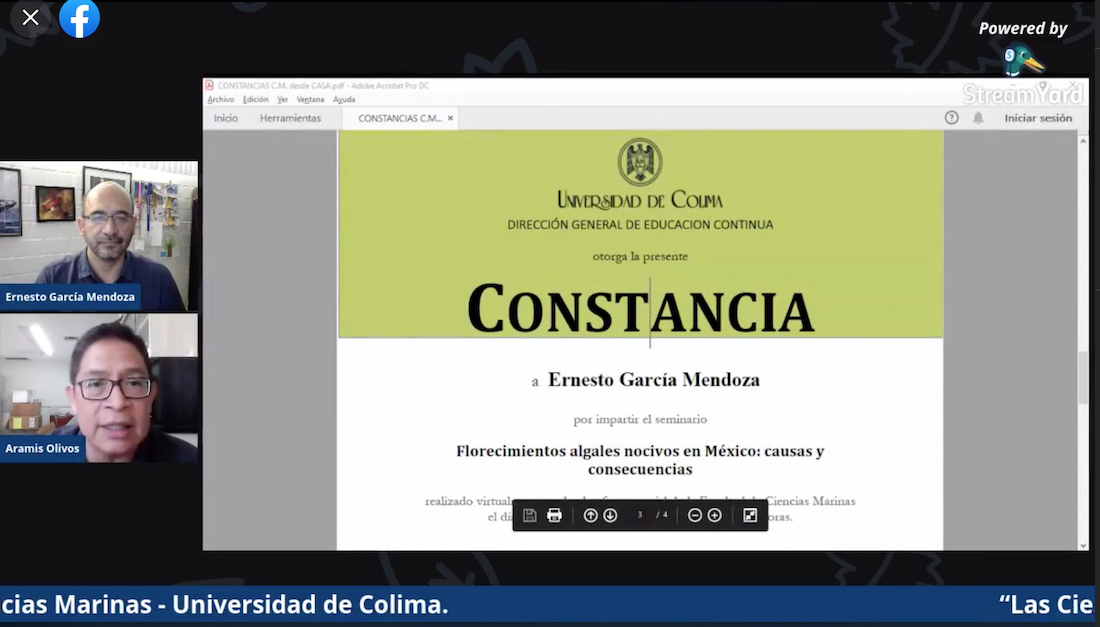Go to the previous page with the up arrow
The width and height of the screenshot is (1100, 627).
tap(591, 515)
